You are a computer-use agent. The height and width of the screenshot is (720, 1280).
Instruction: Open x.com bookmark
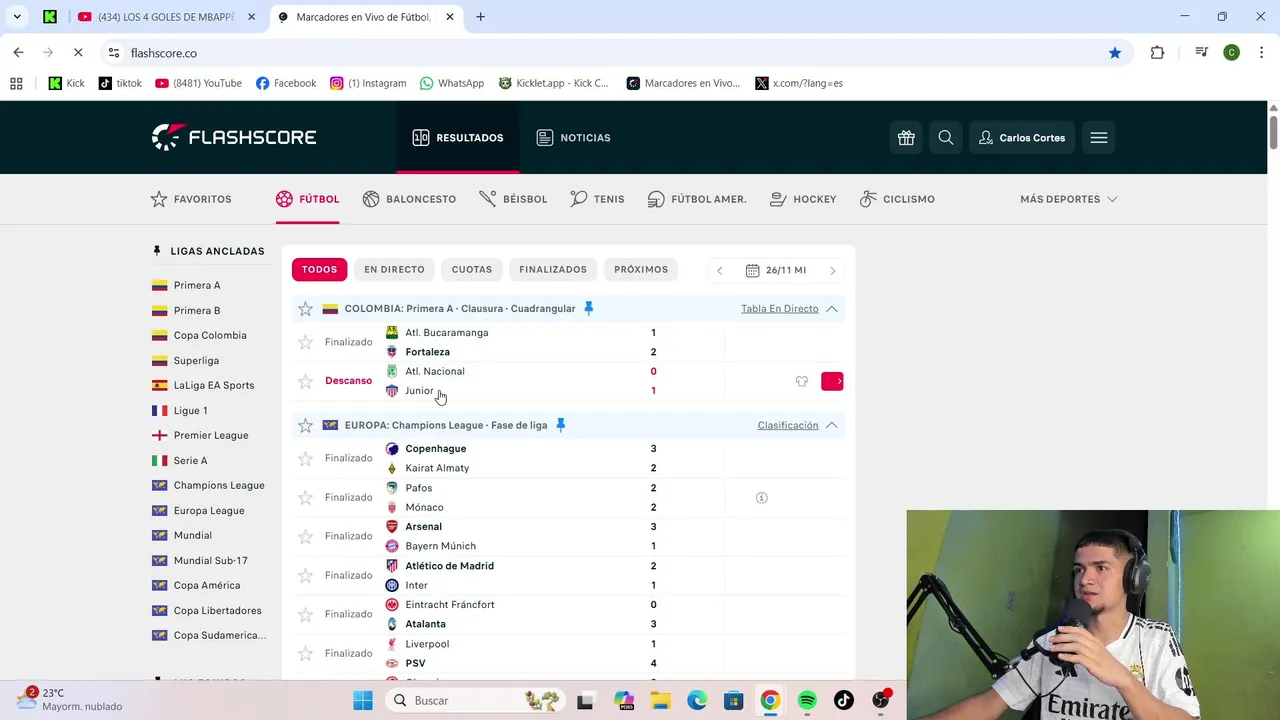[799, 83]
